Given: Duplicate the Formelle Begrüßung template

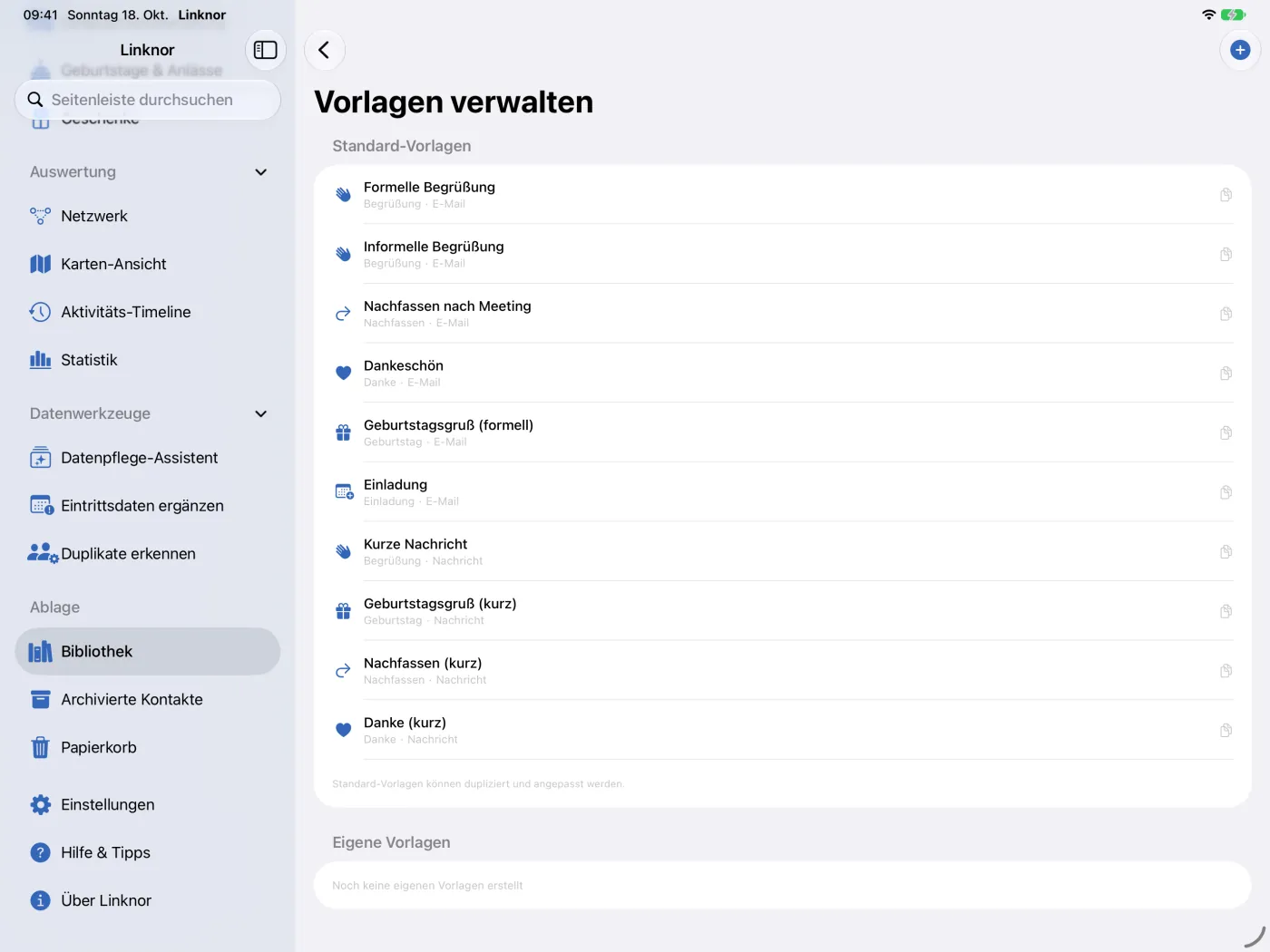Looking at the screenshot, I should [1226, 195].
